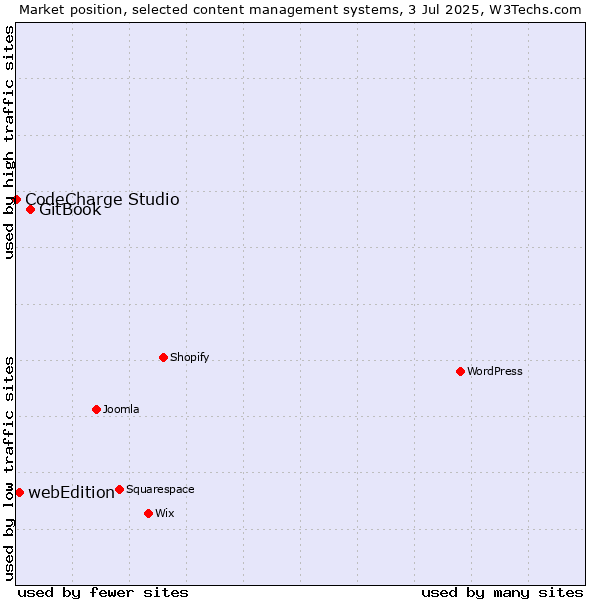The image size is (600, 600).
Task: Click the 'WordPress' label
Action: point(494,371)
